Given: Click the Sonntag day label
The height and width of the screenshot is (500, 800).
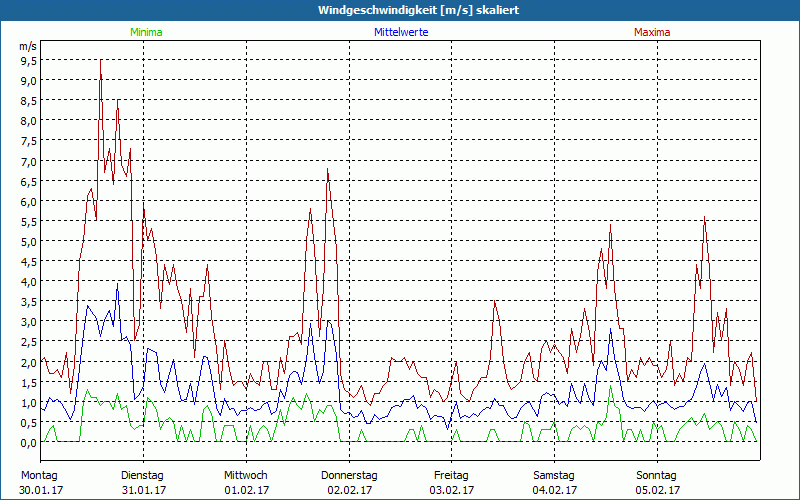Looking at the screenshot, I should [x=656, y=476].
